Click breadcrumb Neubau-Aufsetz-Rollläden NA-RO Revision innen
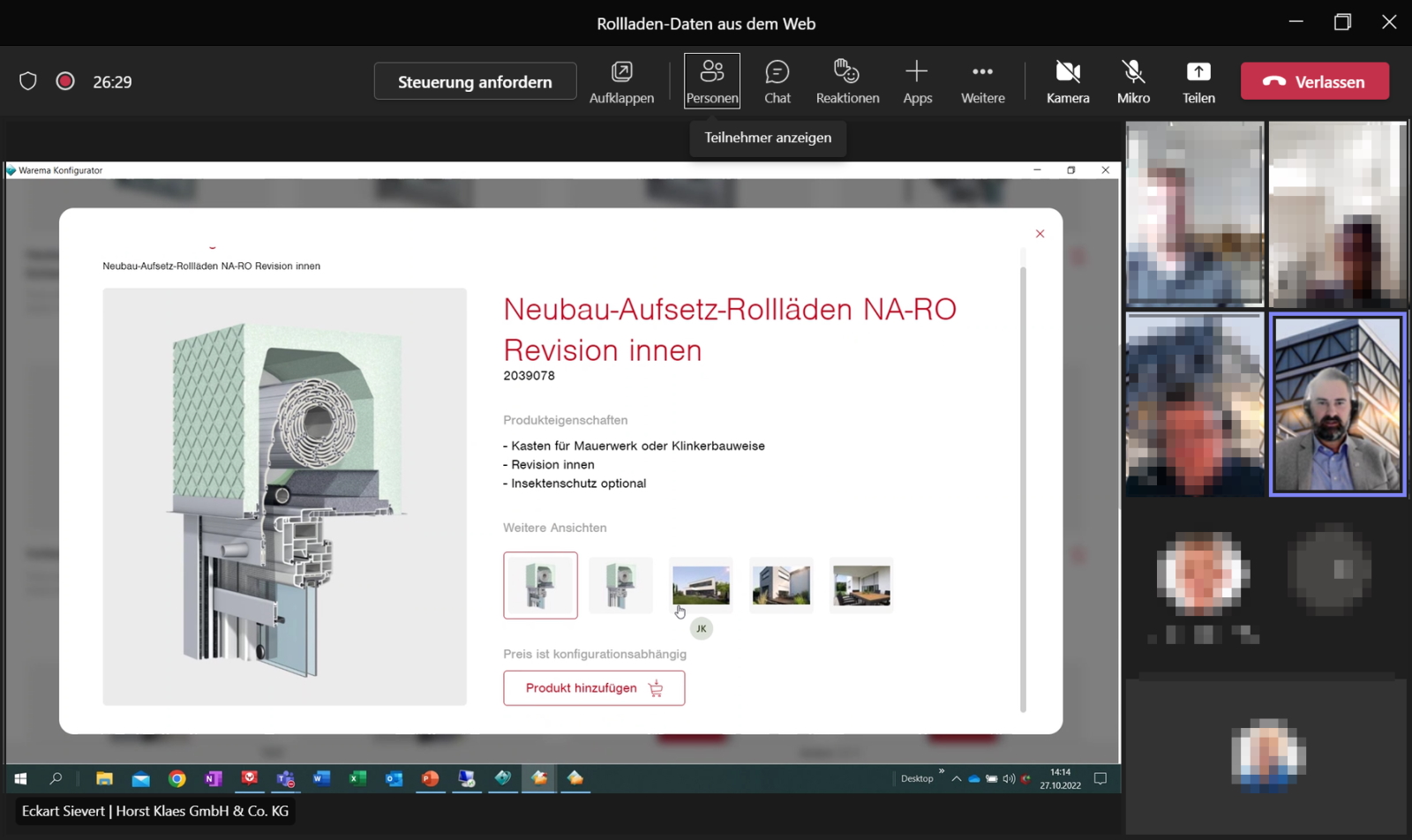This screenshot has height=840, width=1412. (x=211, y=266)
